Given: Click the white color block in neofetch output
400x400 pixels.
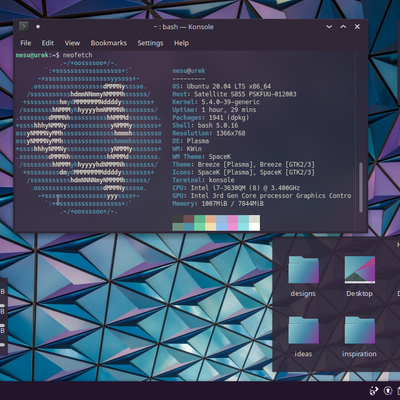Looking at the screenshot, I should pyautogui.click(x=254, y=227).
